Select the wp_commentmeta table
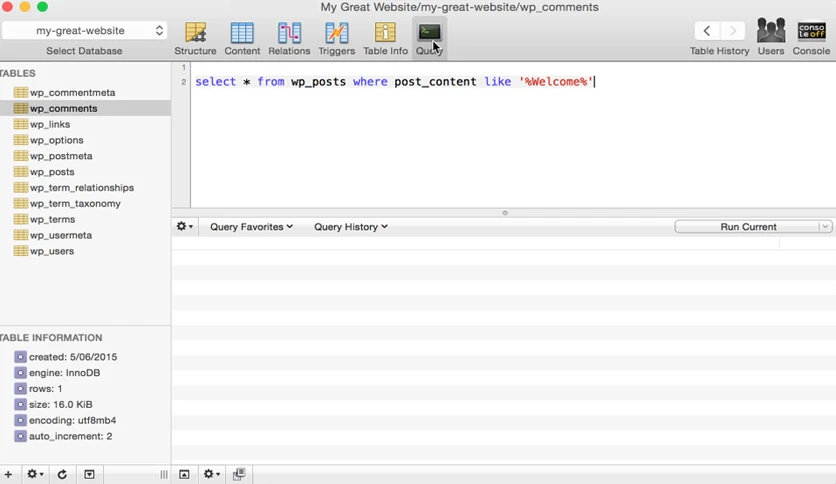Image resolution: width=836 pixels, height=484 pixels. [x=73, y=92]
